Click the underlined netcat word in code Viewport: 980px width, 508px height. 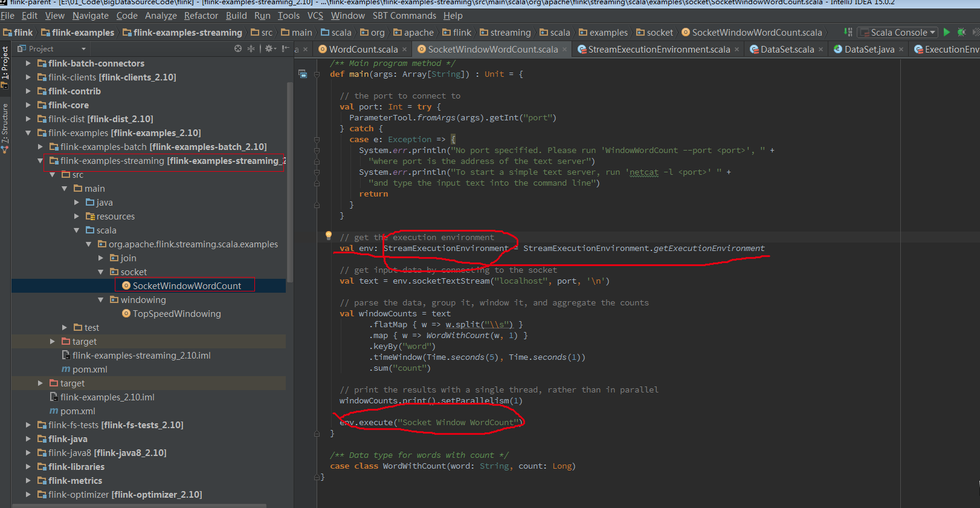pyautogui.click(x=644, y=172)
